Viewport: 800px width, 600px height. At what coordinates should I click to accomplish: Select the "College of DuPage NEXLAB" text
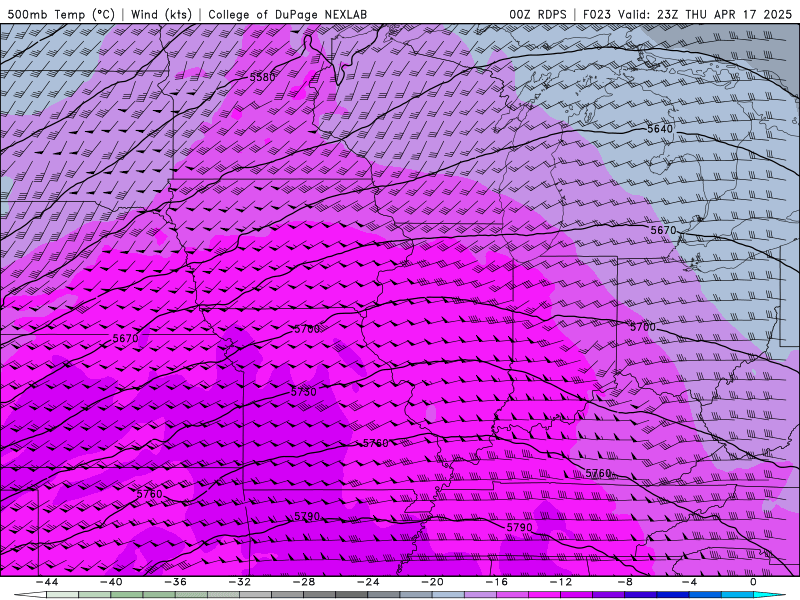(287, 14)
